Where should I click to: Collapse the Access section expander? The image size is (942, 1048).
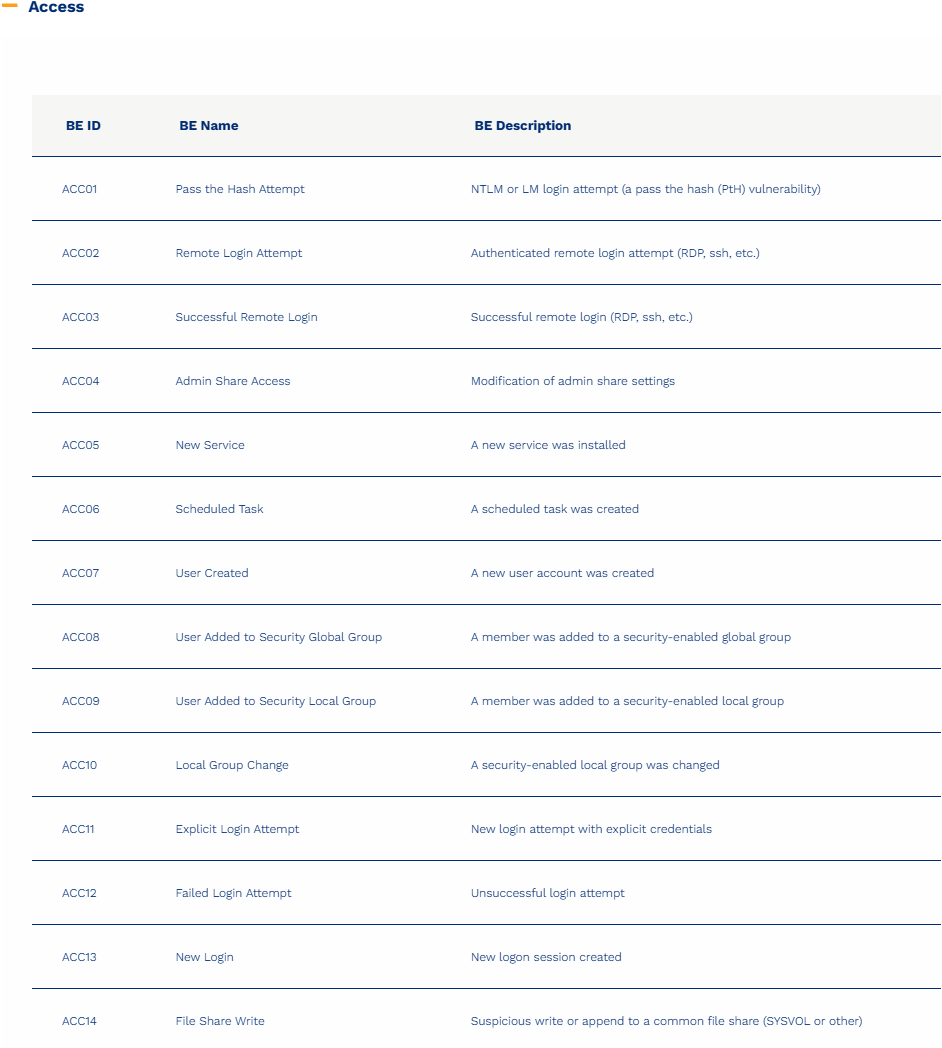[x=10, y=7]
